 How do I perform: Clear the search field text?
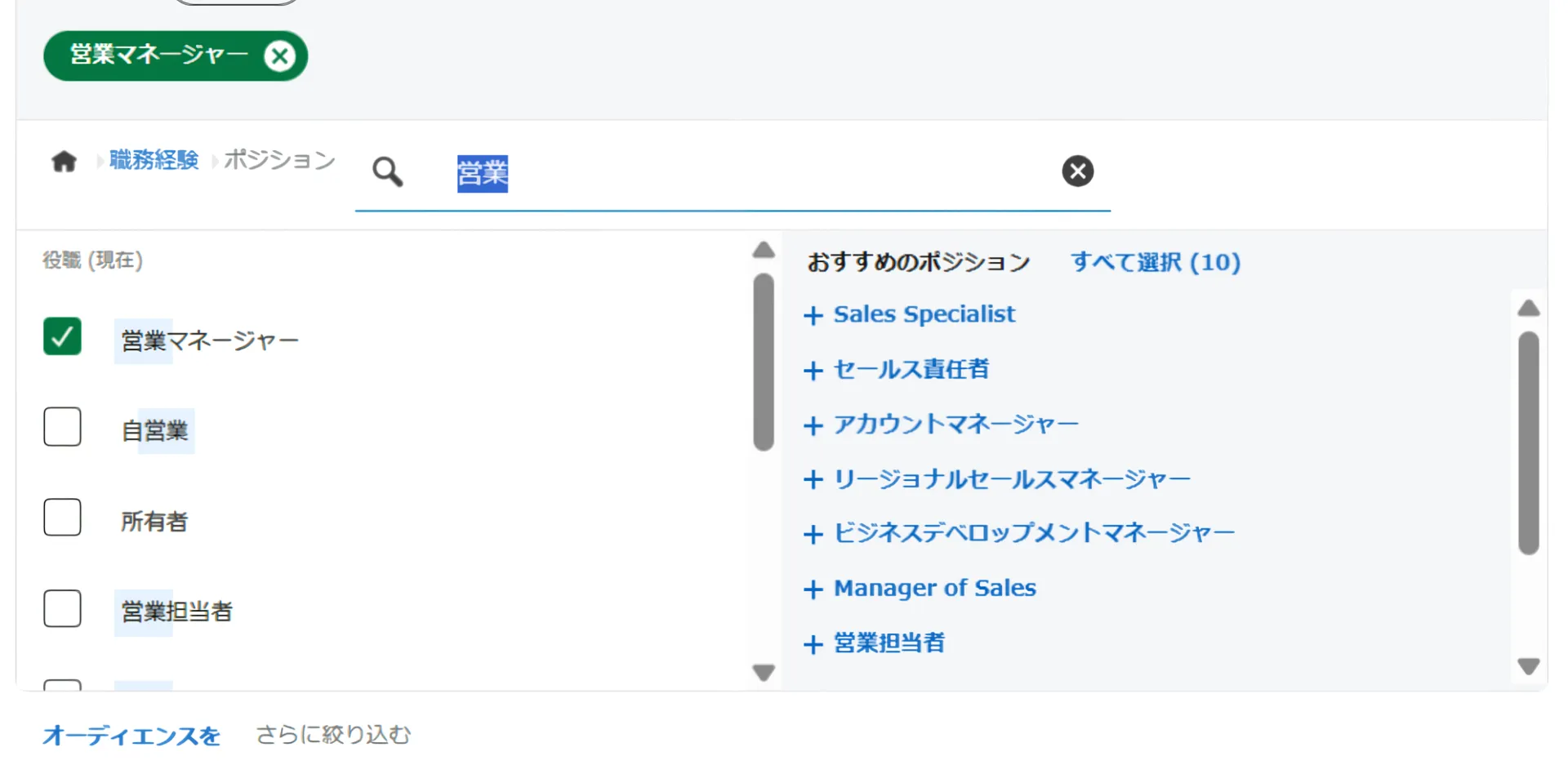click(1077, 171)
